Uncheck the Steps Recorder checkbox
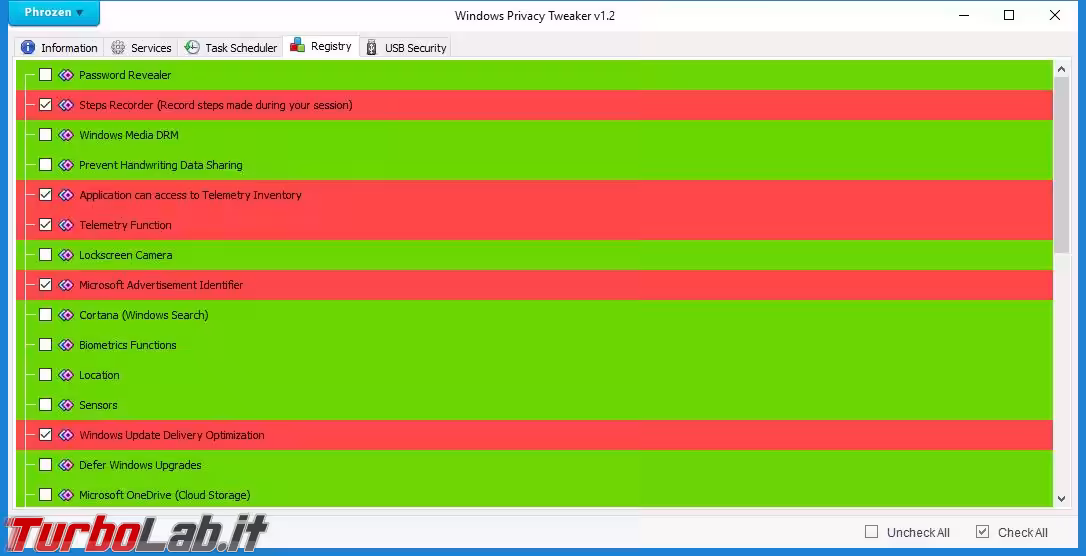This screenshot has width=1086, height=556. coord(45,105)
